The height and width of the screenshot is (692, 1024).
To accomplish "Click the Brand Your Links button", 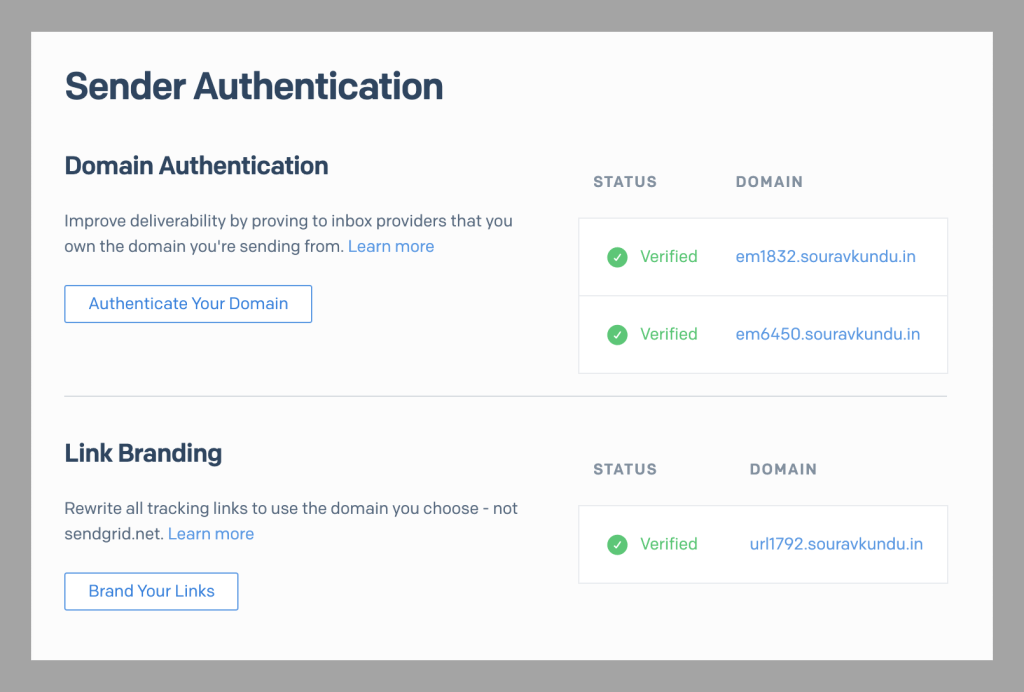I will click(x=151, y=591).
